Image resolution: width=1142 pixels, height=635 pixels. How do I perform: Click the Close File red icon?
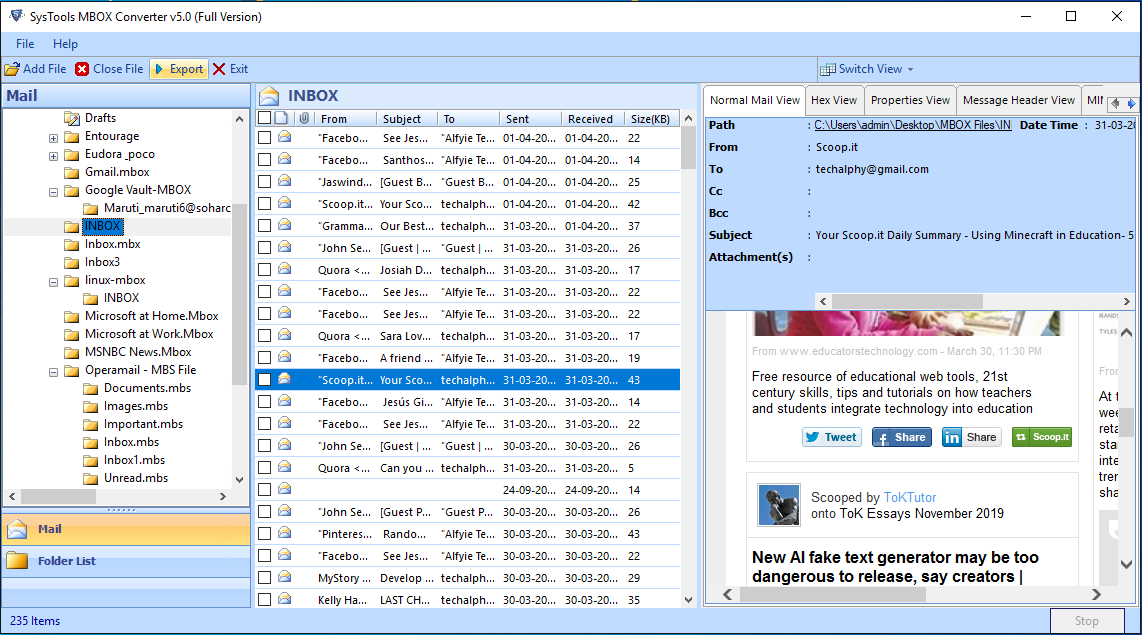[82, 69]
